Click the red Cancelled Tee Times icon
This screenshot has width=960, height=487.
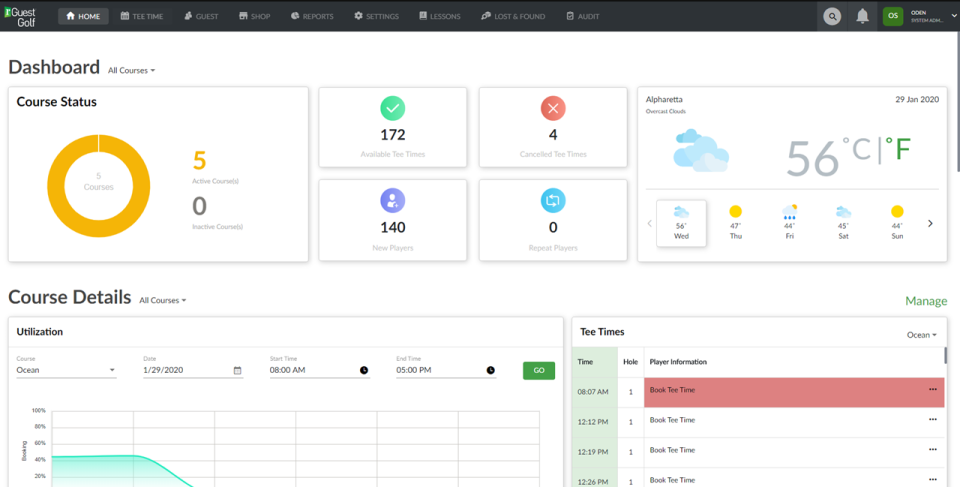(x=553, y=108)
